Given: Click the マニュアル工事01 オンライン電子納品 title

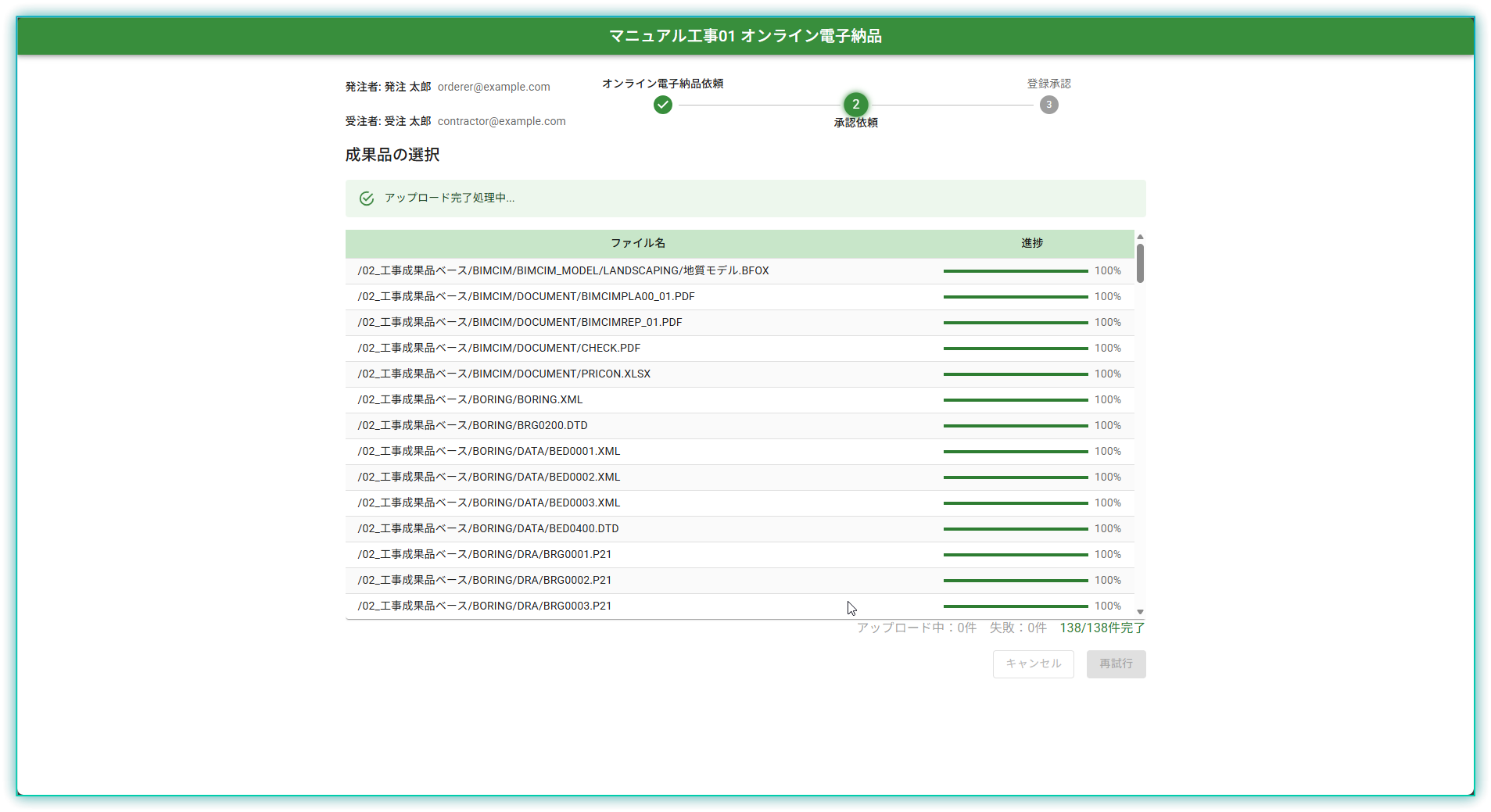Looking at the screenshot, I should 745,36.
